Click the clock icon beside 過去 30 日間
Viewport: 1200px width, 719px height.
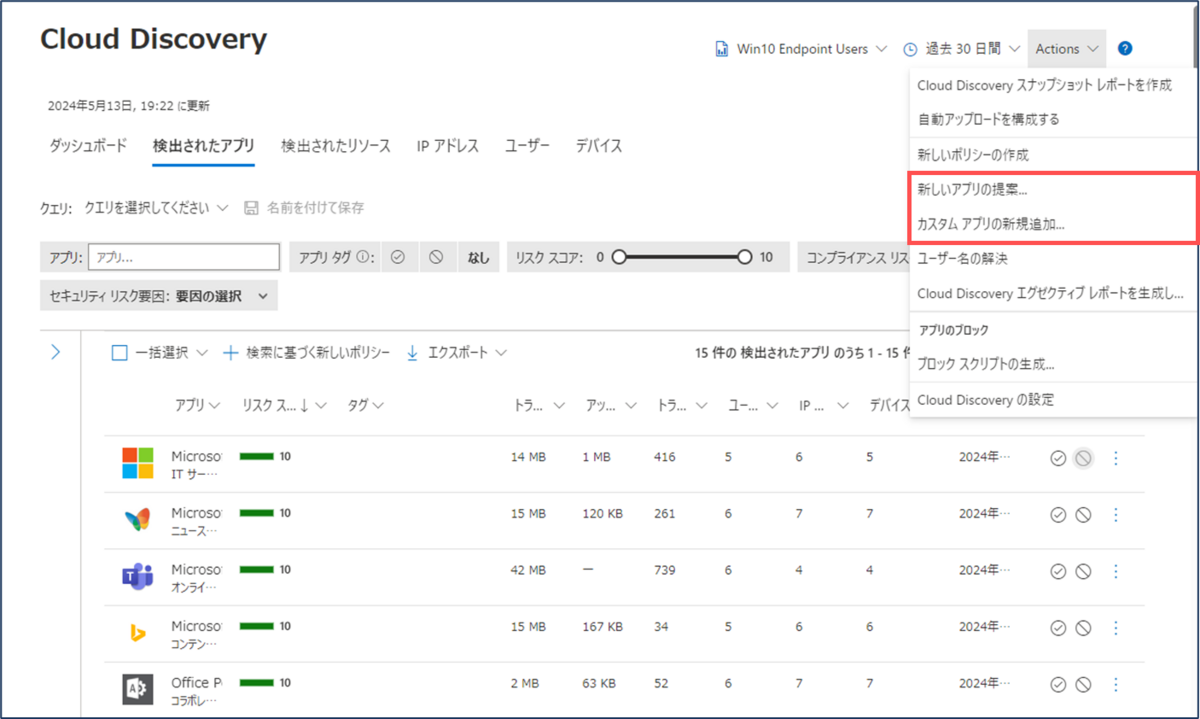coord(910,49)
